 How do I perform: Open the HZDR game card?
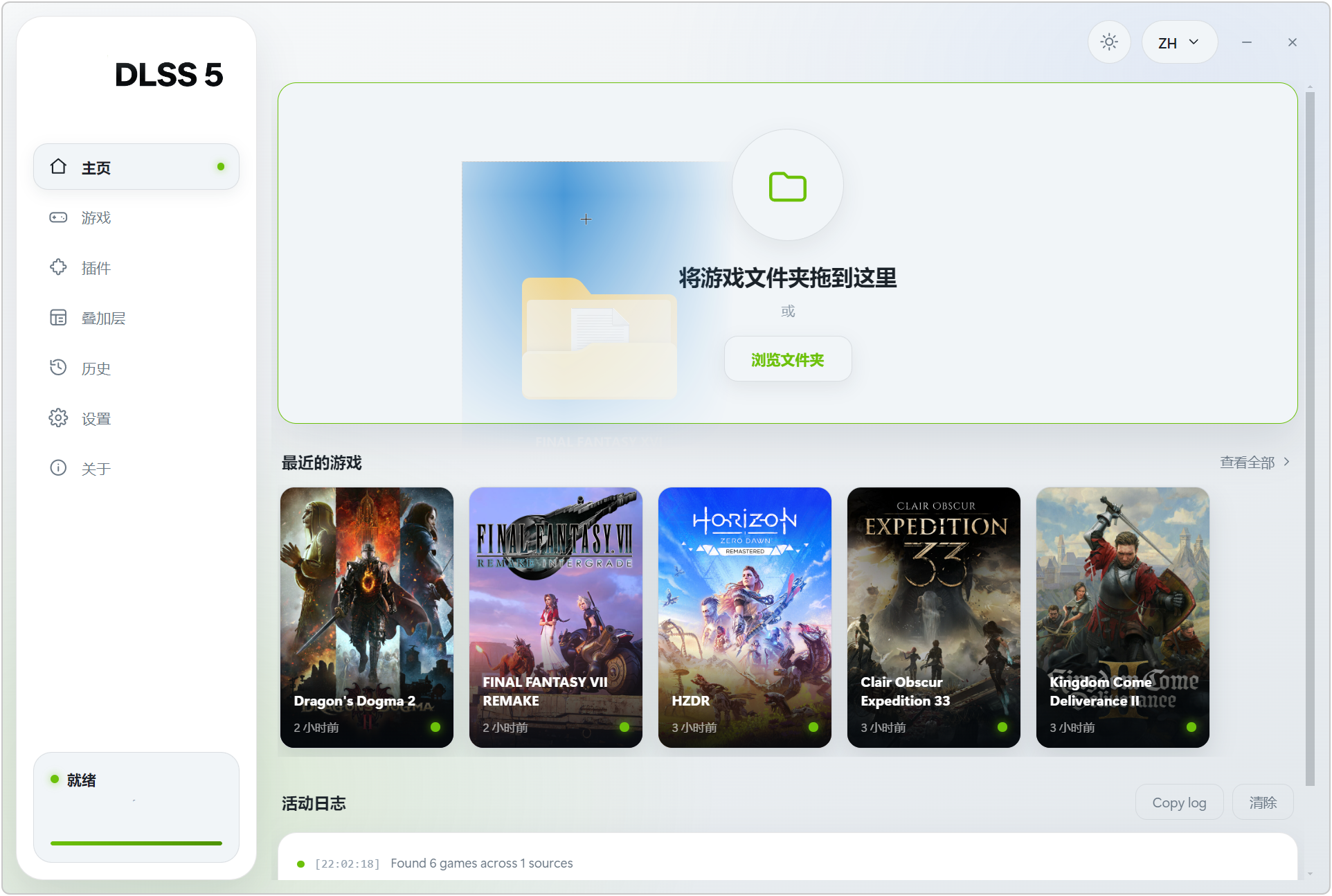tap(745, 618)
